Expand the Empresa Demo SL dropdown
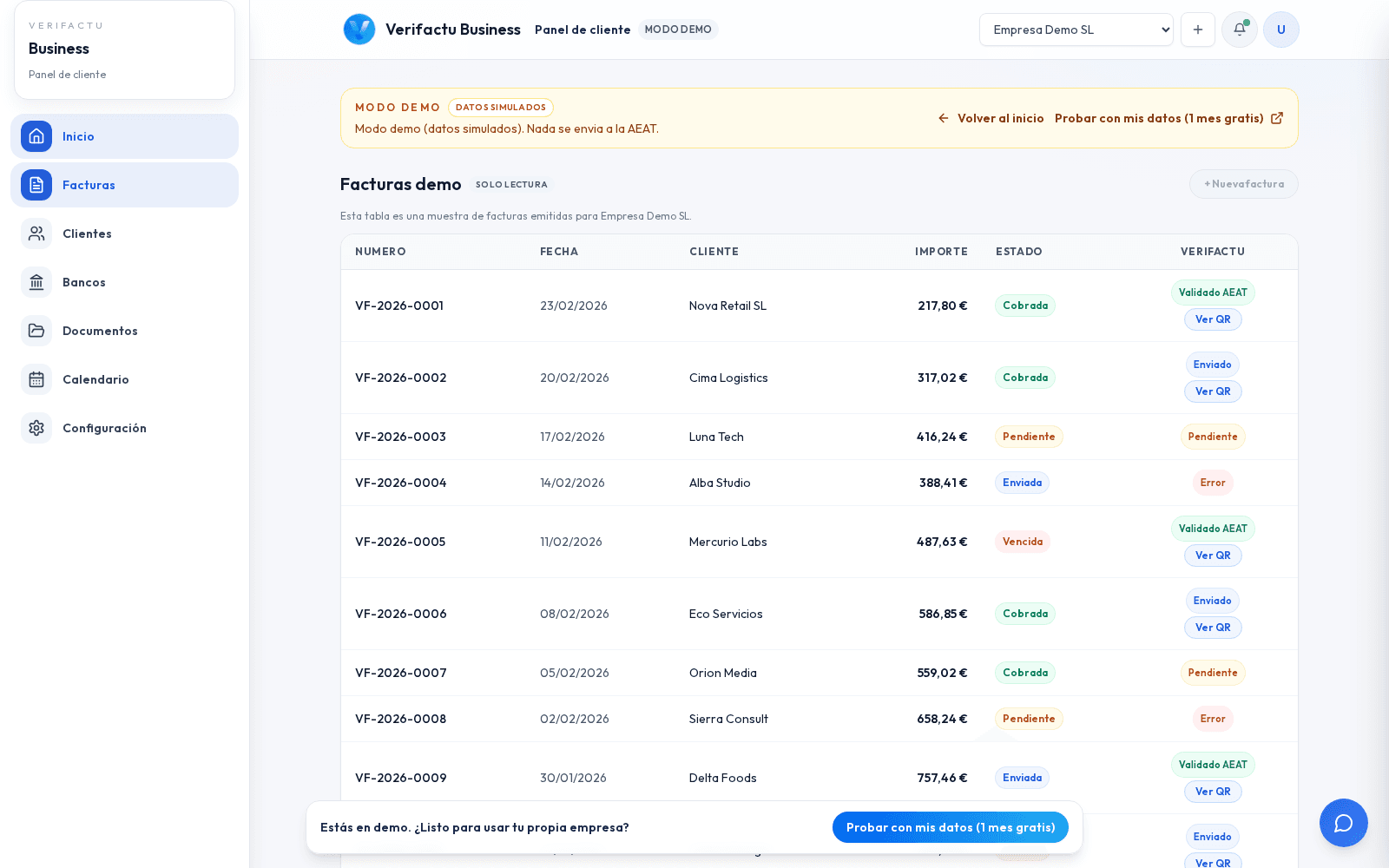Screen dimensions: 1389x868 coord(1076,30)
